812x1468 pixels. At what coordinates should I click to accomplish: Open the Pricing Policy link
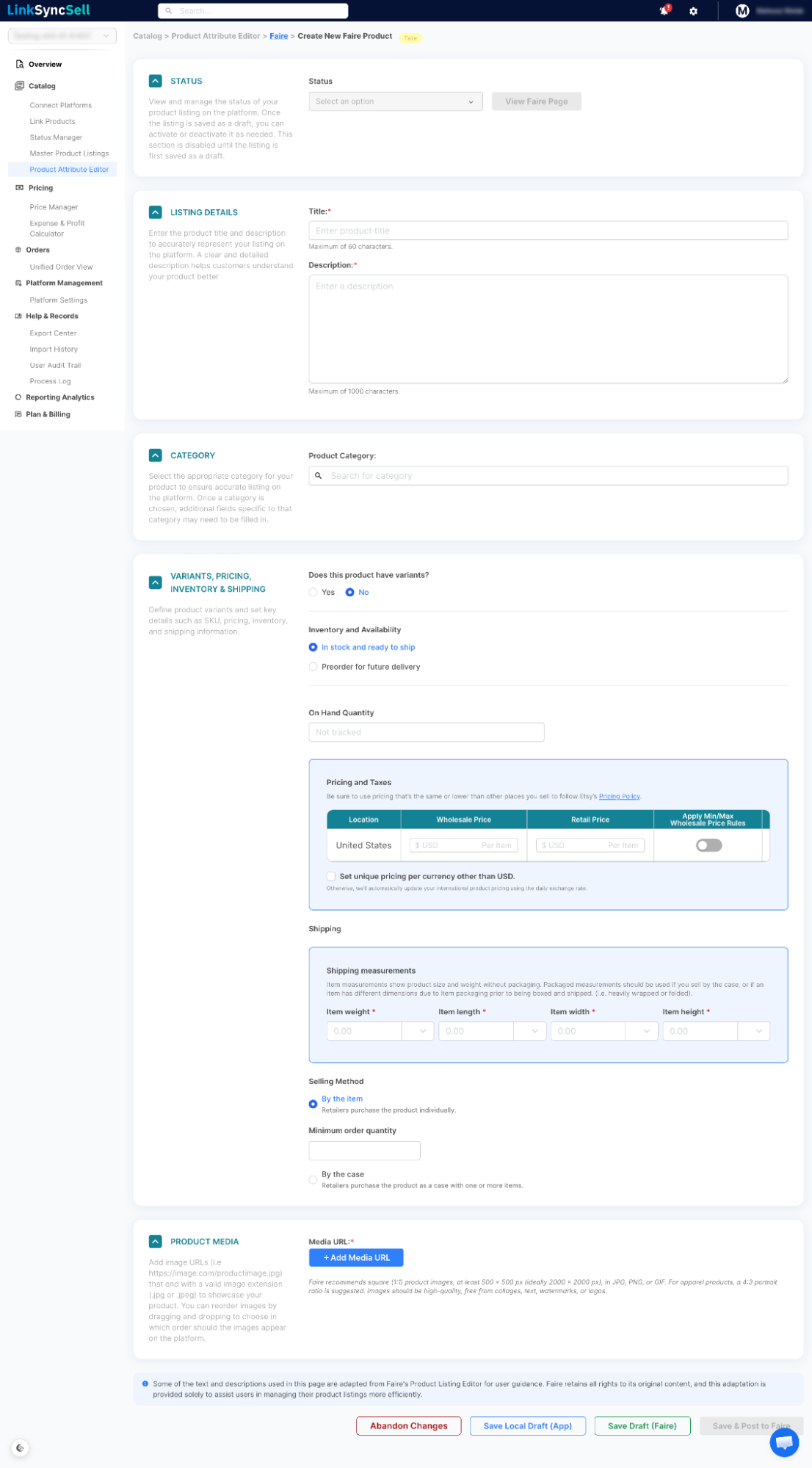(620, 796)
